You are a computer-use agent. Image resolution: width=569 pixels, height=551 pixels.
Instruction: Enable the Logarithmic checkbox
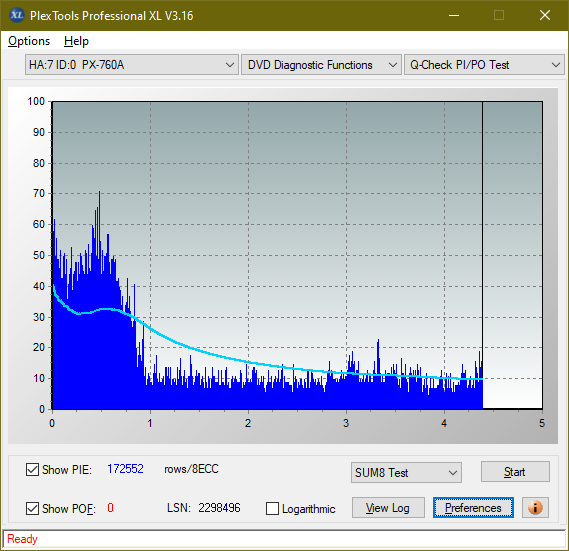coord(272,509)
